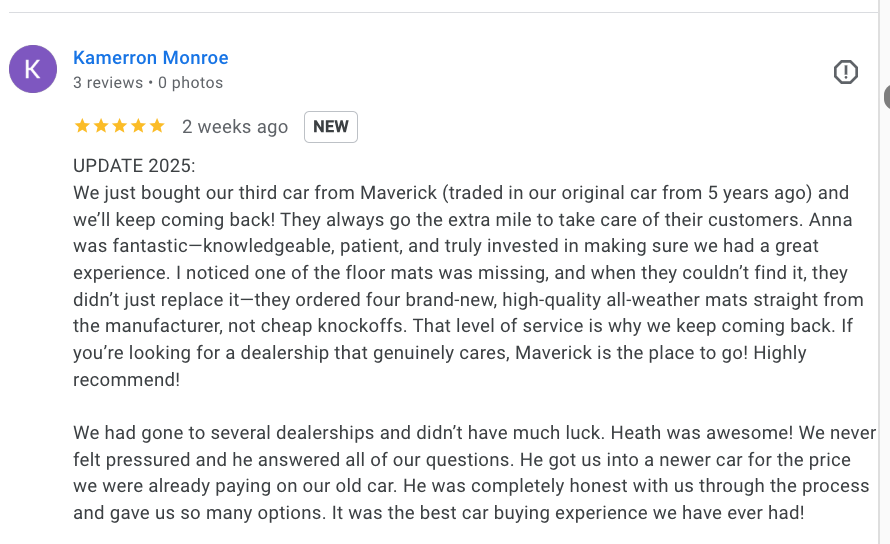Click the fourth yellow rating star
This screenshot has width=890, height=544.
(x=138, y=126)
